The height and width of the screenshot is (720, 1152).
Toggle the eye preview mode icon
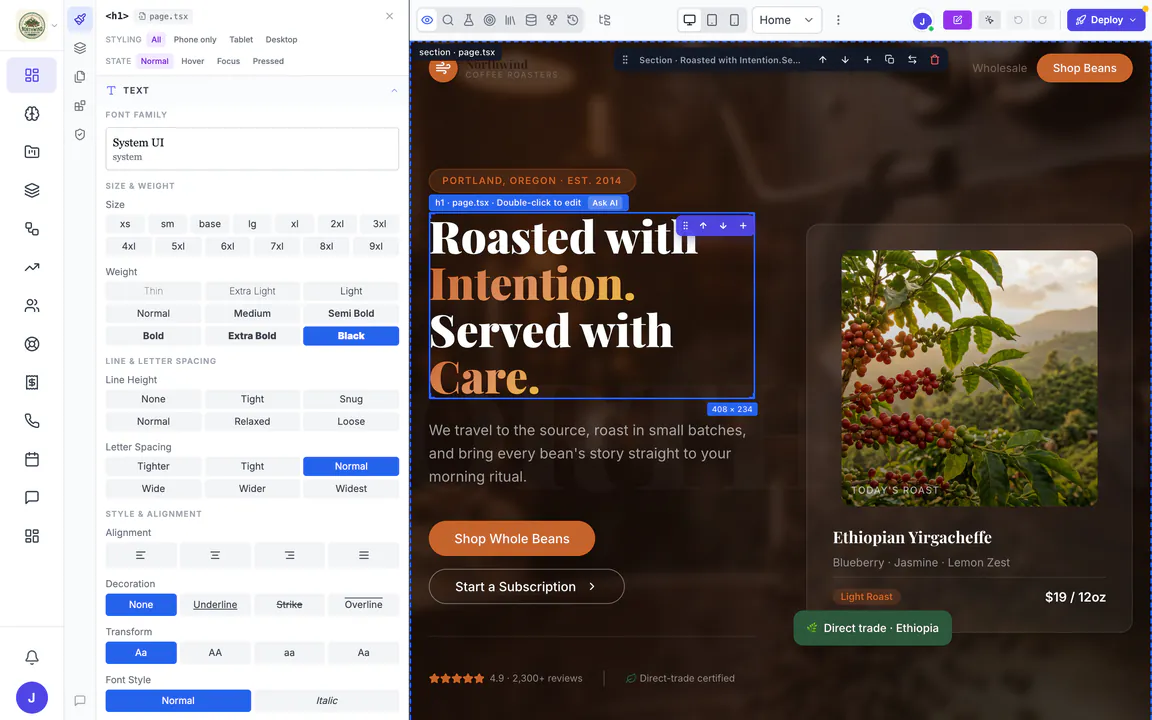427,20
